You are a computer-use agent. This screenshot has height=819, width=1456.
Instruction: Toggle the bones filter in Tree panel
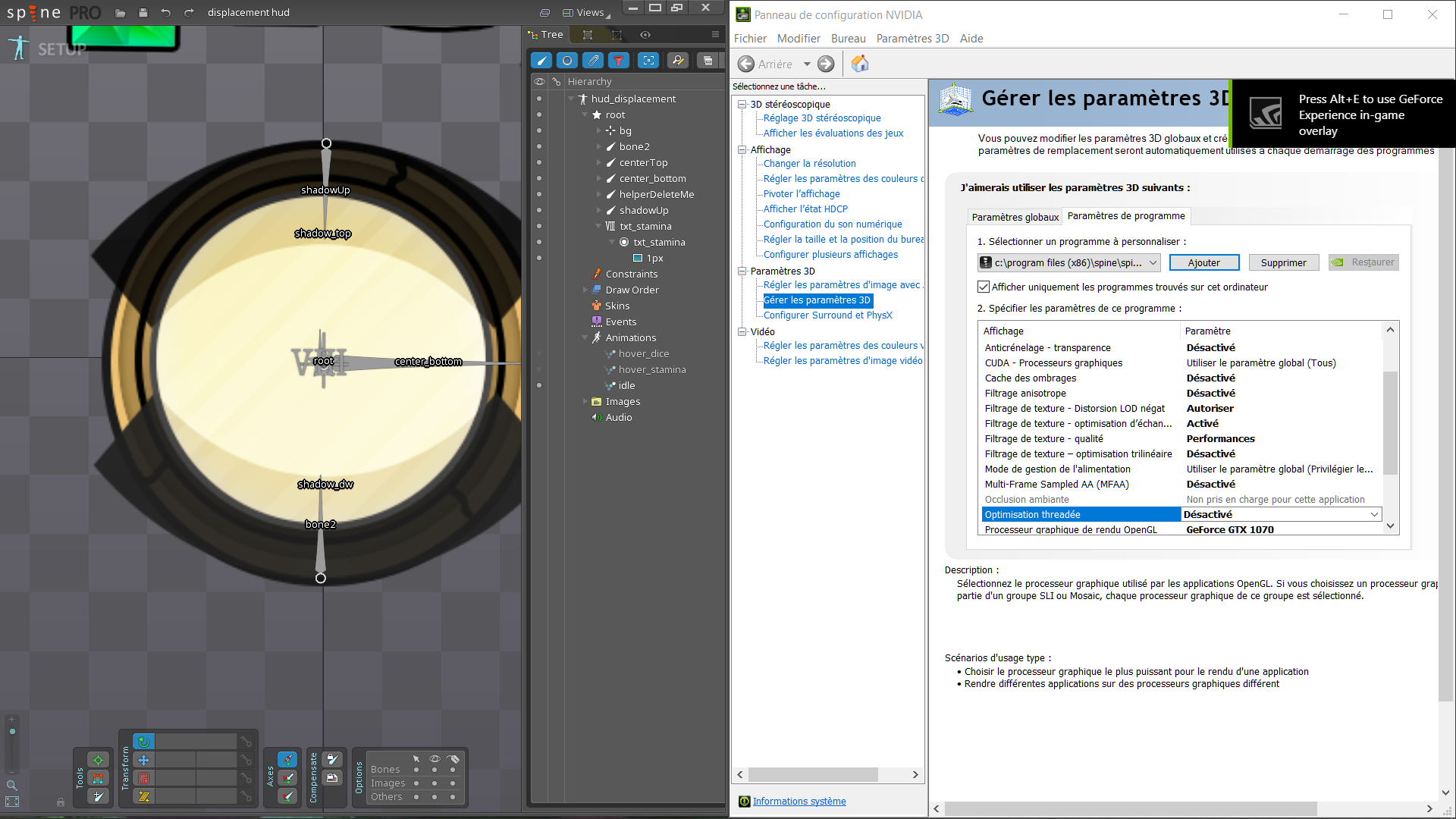(x=541, y=61)
